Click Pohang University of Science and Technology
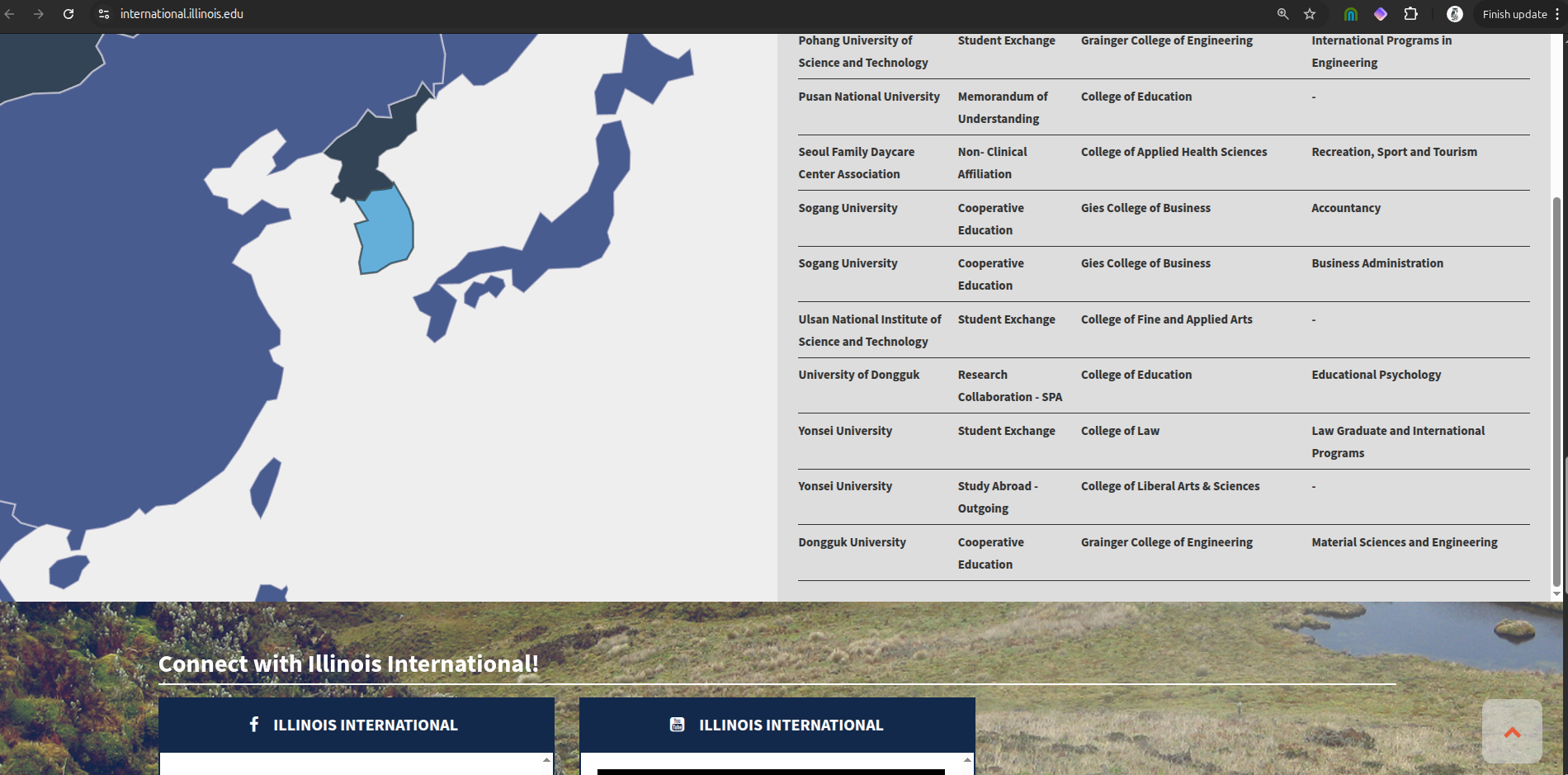 click(x=863, y=51)
